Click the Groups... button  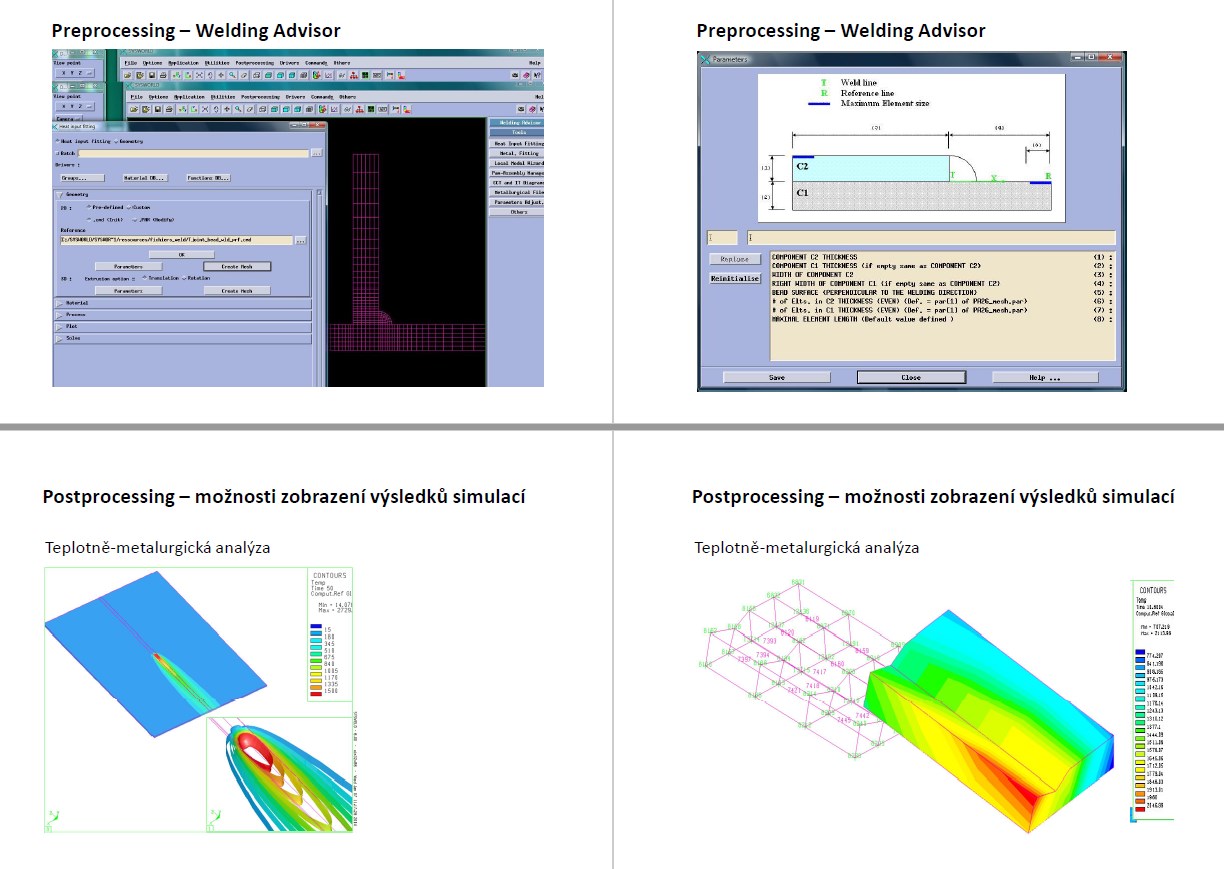pos(83,178)
